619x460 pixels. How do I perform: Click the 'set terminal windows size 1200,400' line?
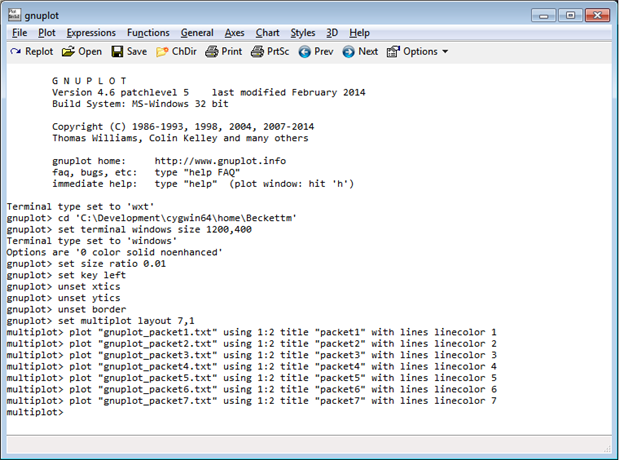129,229
